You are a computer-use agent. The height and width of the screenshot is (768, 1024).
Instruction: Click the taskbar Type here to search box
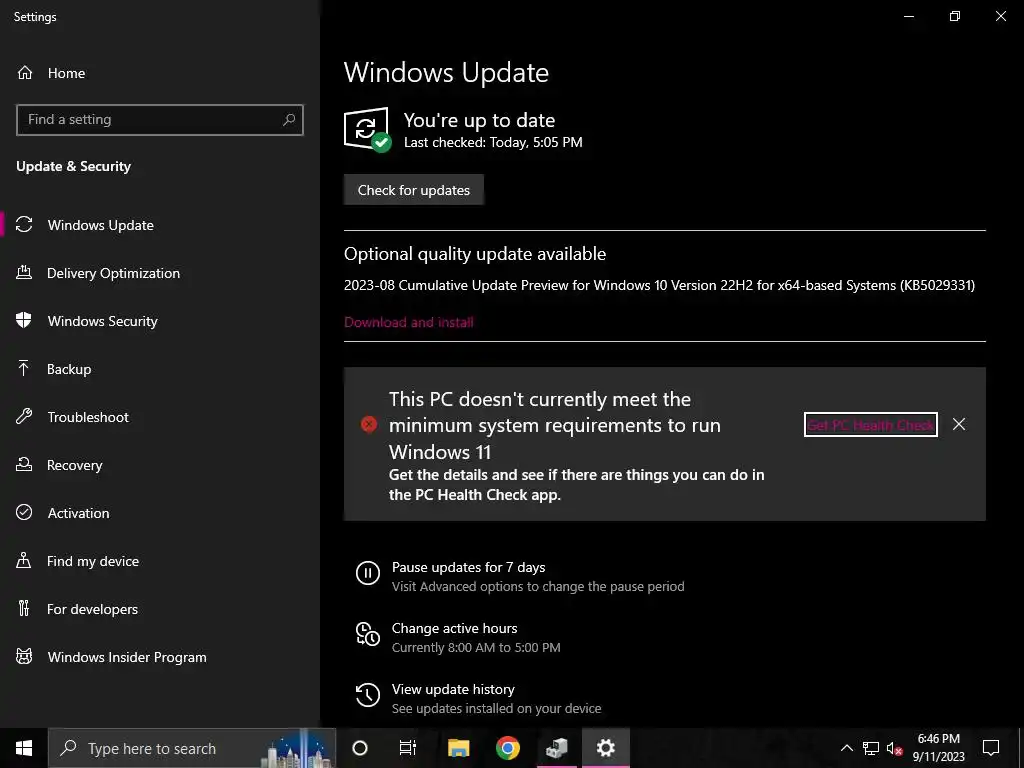coord(192,748)
